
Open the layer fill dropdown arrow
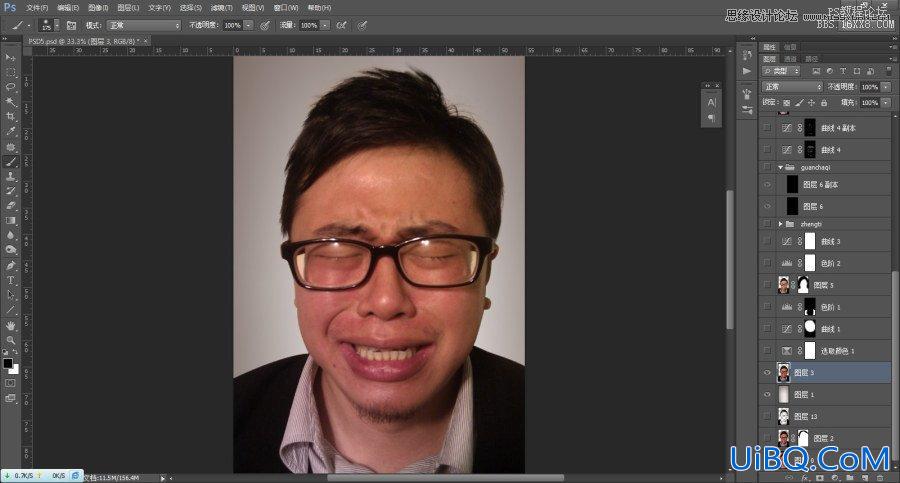coord(886,103)
